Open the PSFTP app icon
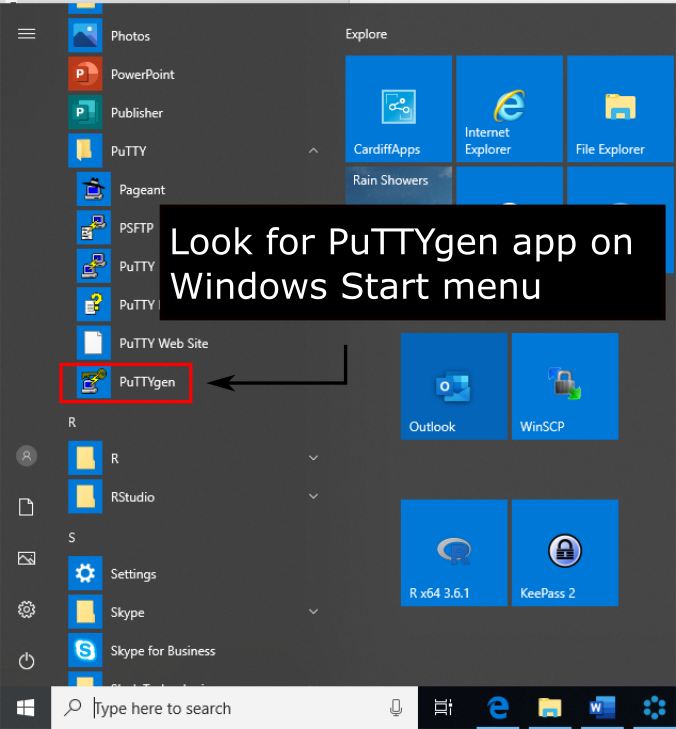Screen dimensions: 676x729 click(93, 227)
